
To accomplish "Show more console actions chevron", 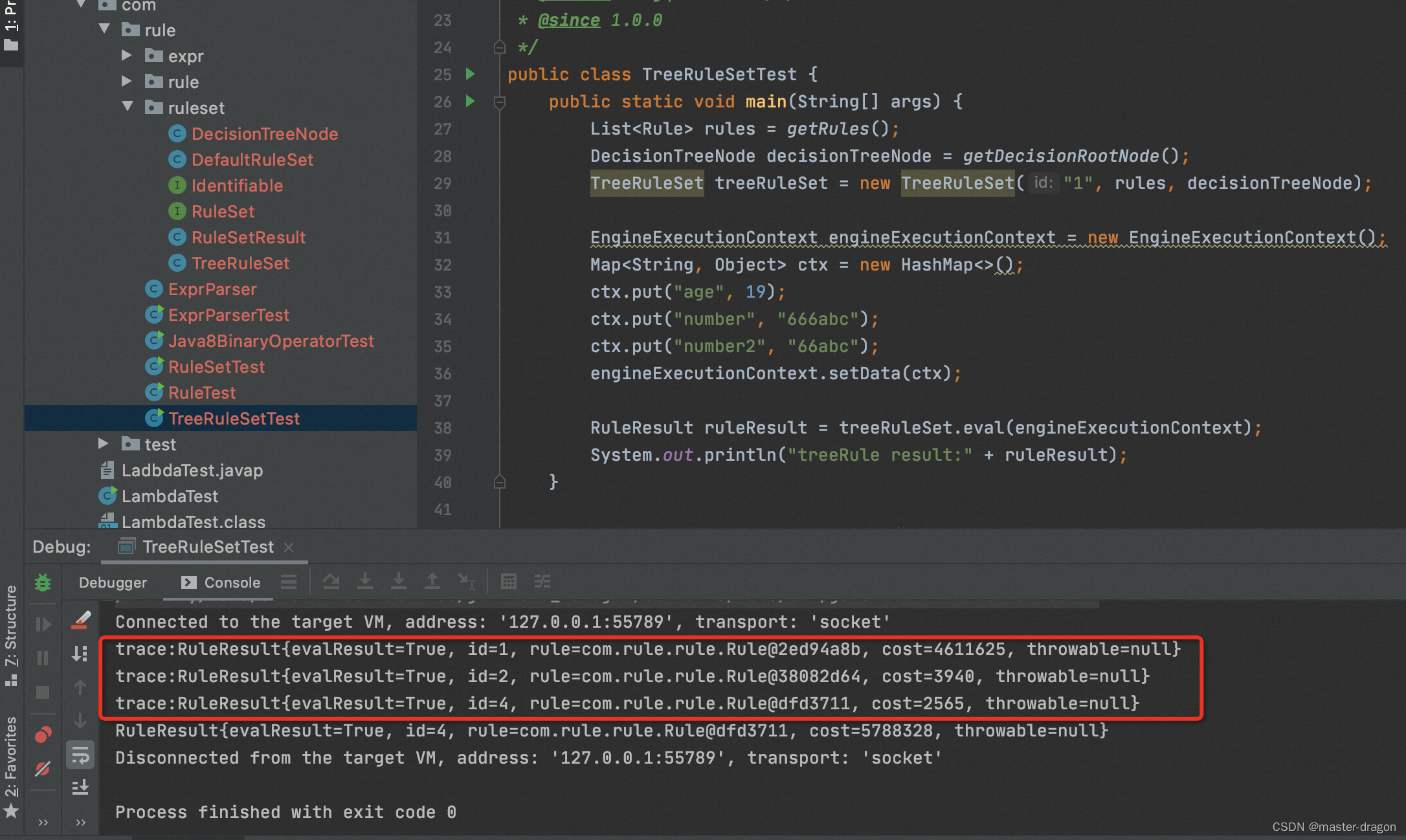I will (x=80, y=823).
